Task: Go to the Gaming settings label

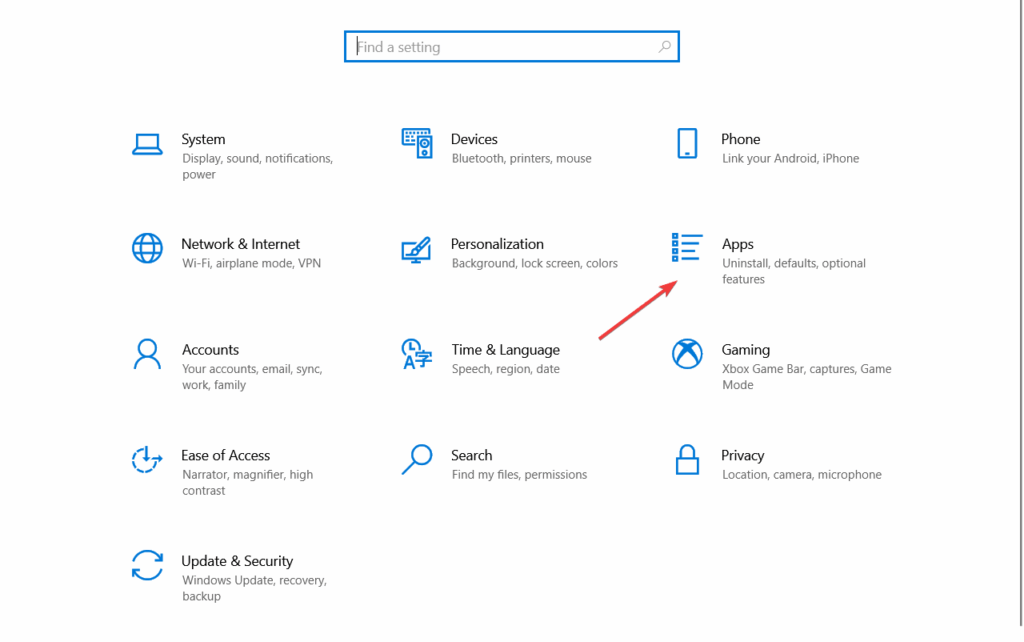Action: (746, 349)
